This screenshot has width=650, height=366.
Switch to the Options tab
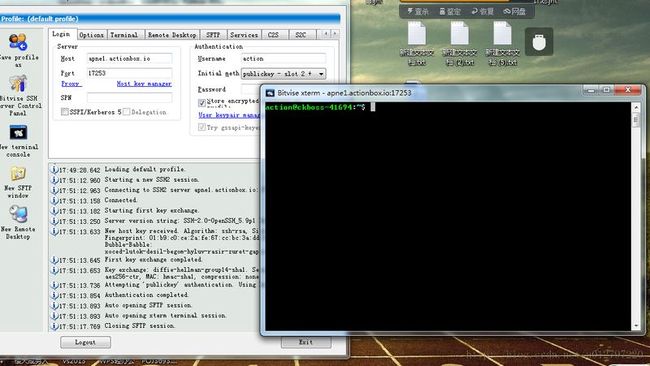click(92, 35)
